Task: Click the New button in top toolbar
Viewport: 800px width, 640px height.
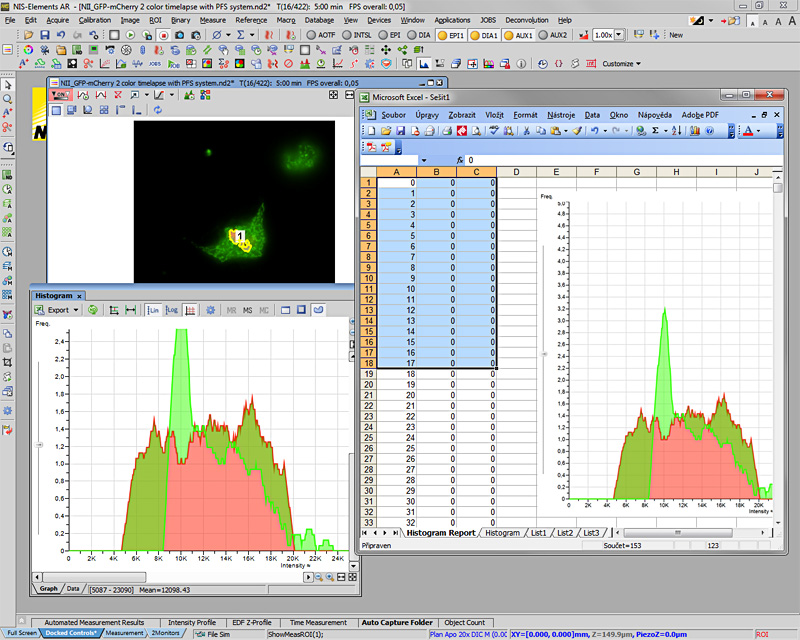Action: coord(676,35)
